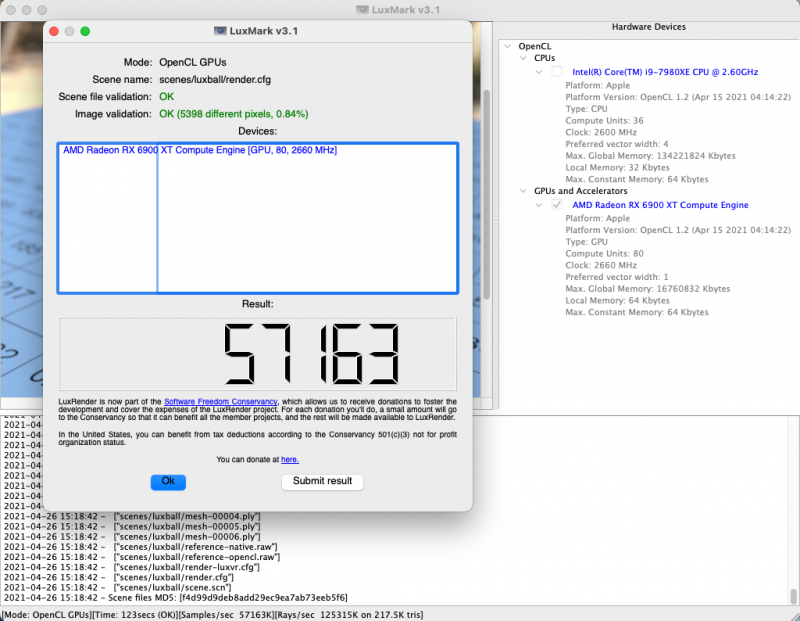The height and width of the screenshot is (621, 800).
Task: Click the image validation OK text
Action: point(234,114)
